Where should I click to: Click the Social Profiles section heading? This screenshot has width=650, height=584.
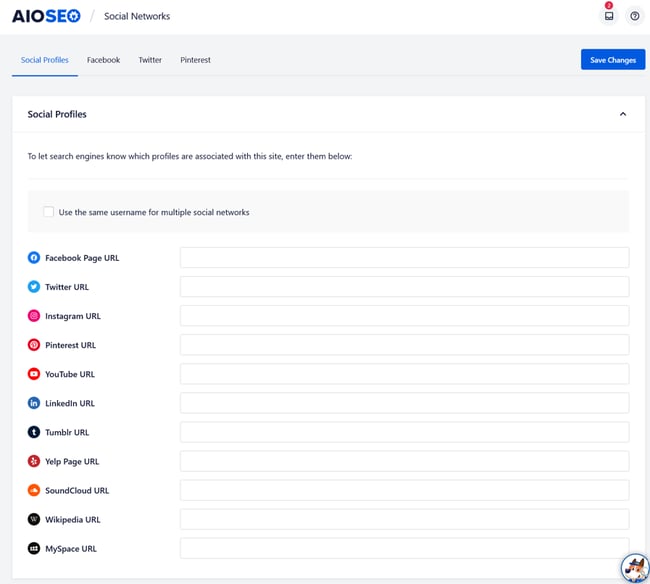[57, 114]
